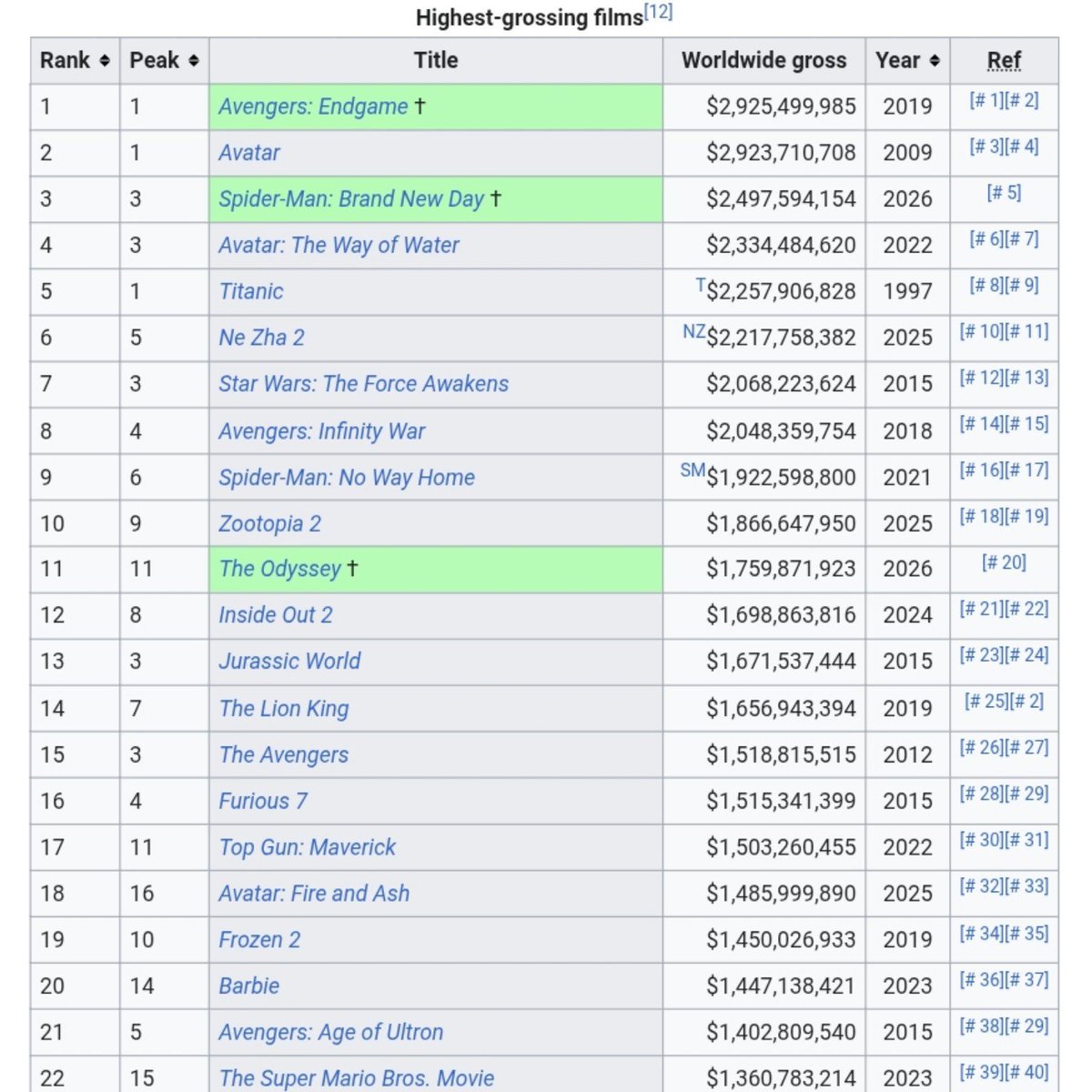Open reference [# 6] for Way of Water

click(986, 240)
